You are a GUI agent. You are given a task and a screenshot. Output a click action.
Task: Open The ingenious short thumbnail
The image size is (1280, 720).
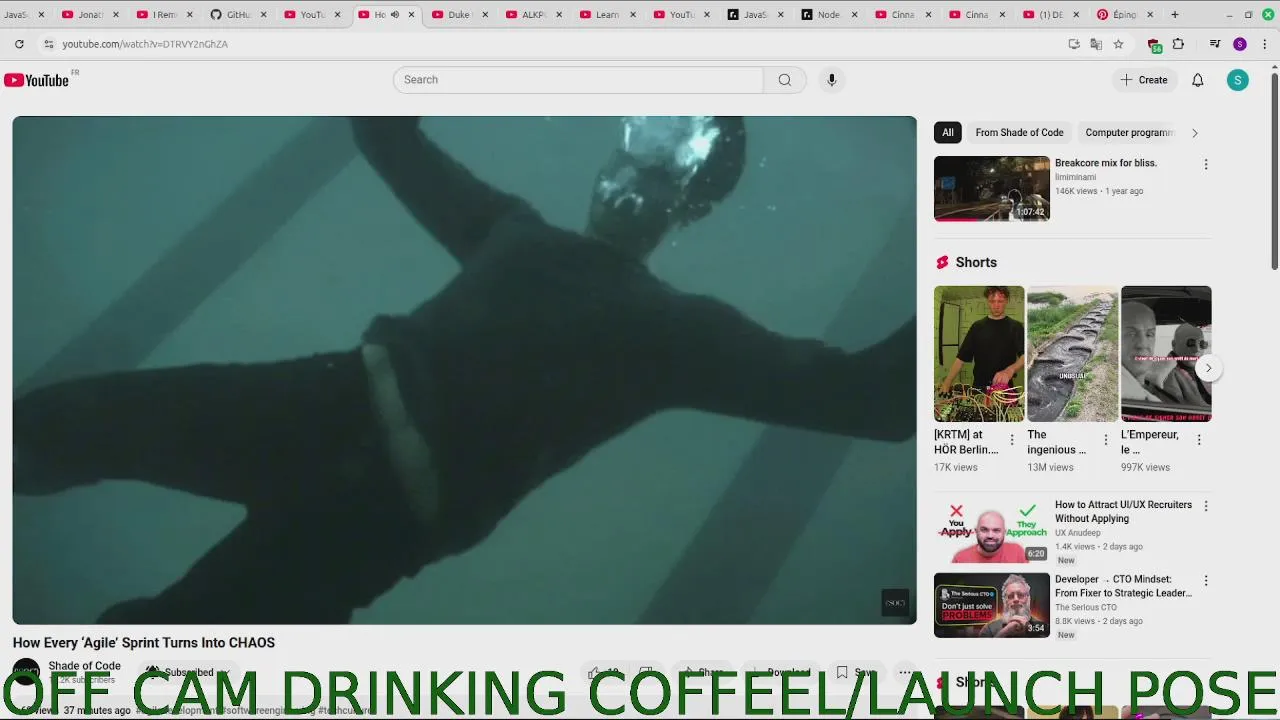coord(1072,354)
